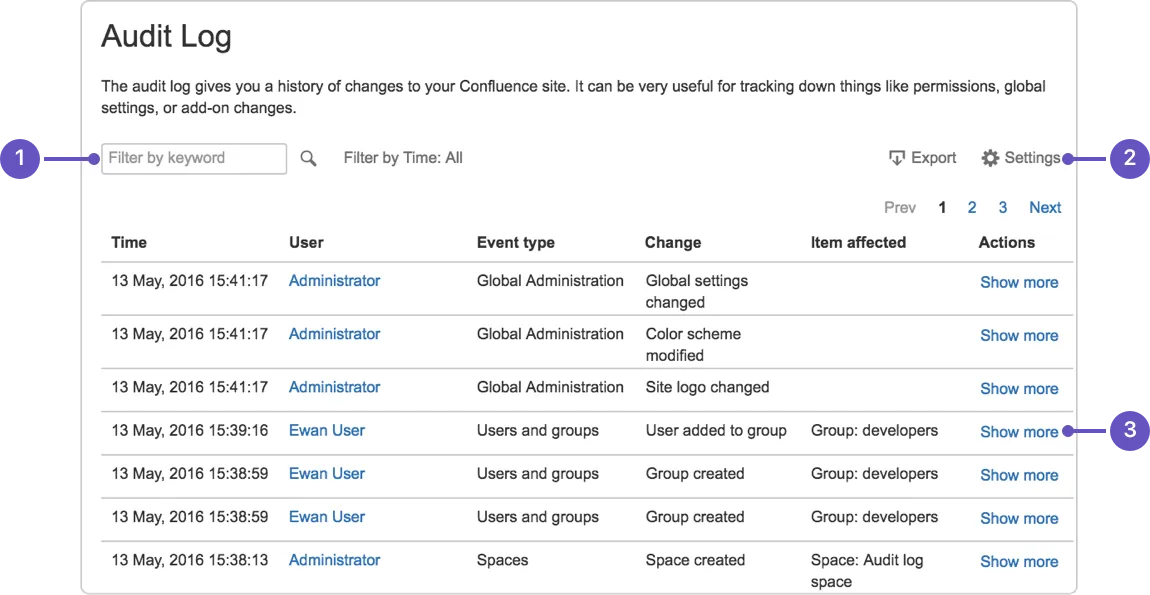Click the Prev pagination link

point(900,208)
